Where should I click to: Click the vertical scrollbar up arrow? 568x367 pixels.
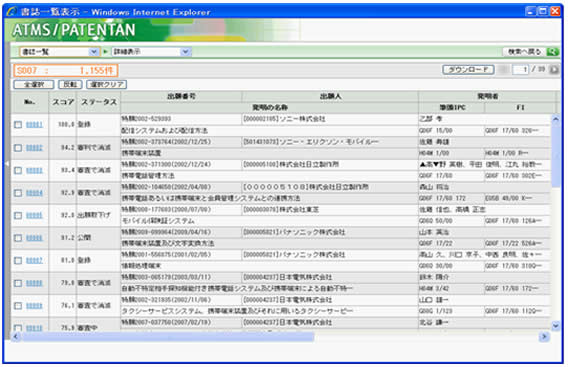[x=556, y=119]
